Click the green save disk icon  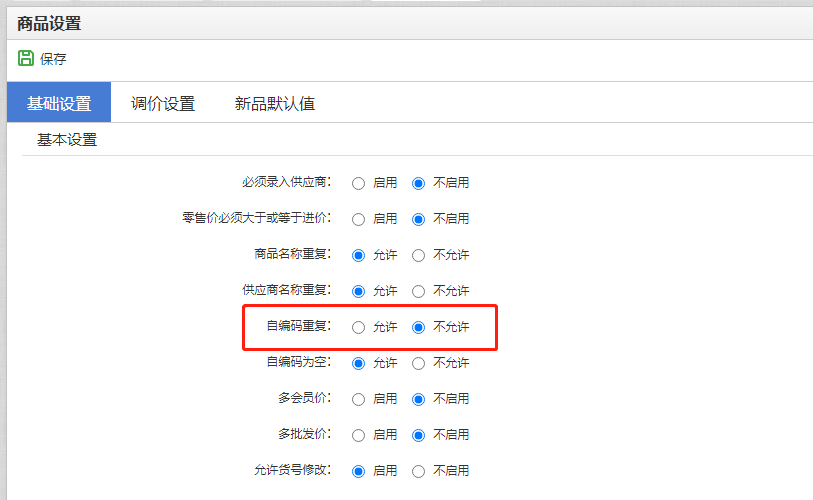[26, 58]
